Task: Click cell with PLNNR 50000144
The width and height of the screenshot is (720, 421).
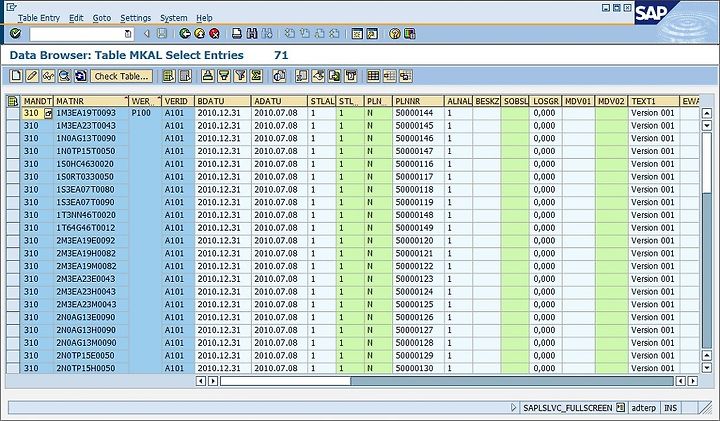Action: (418, 113)
